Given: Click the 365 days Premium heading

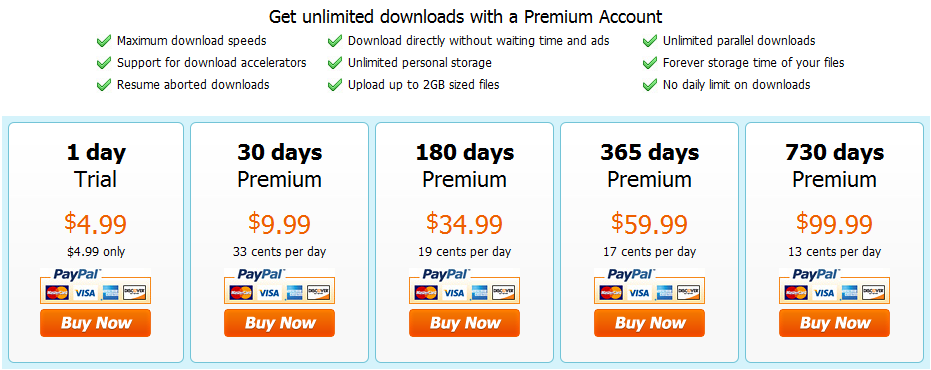Looking at the screenshot, I should tap(650, 166).
